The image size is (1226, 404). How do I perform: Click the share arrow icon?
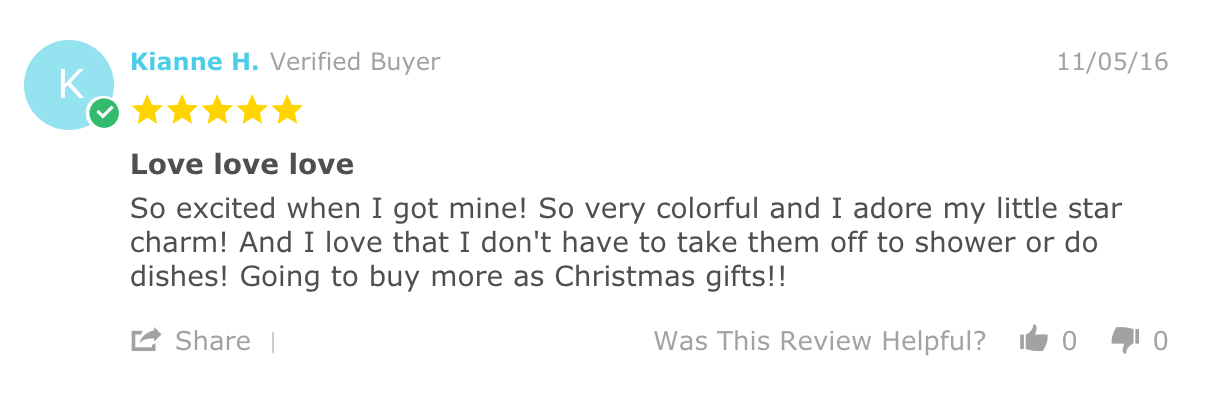pos(146,341)
